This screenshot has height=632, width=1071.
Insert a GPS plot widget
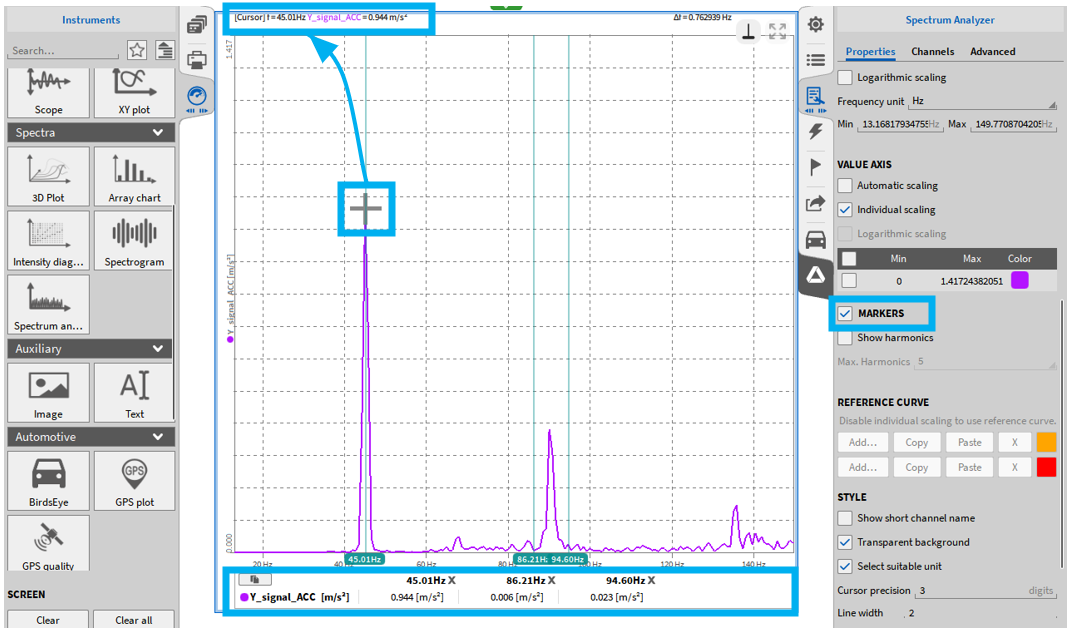pos(134,480)
